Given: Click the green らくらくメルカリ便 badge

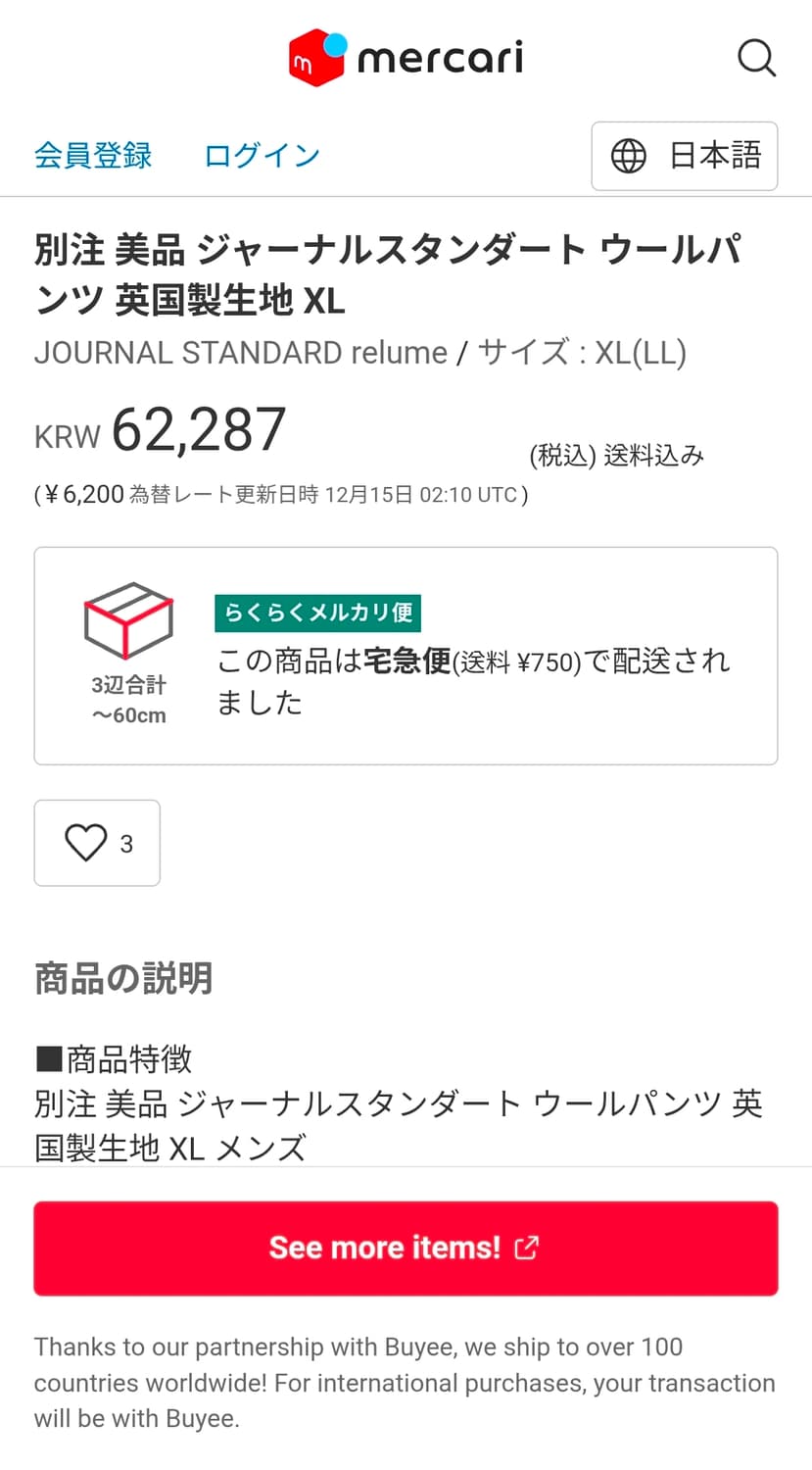Looking at the screenshot, I should pos(318,612).
